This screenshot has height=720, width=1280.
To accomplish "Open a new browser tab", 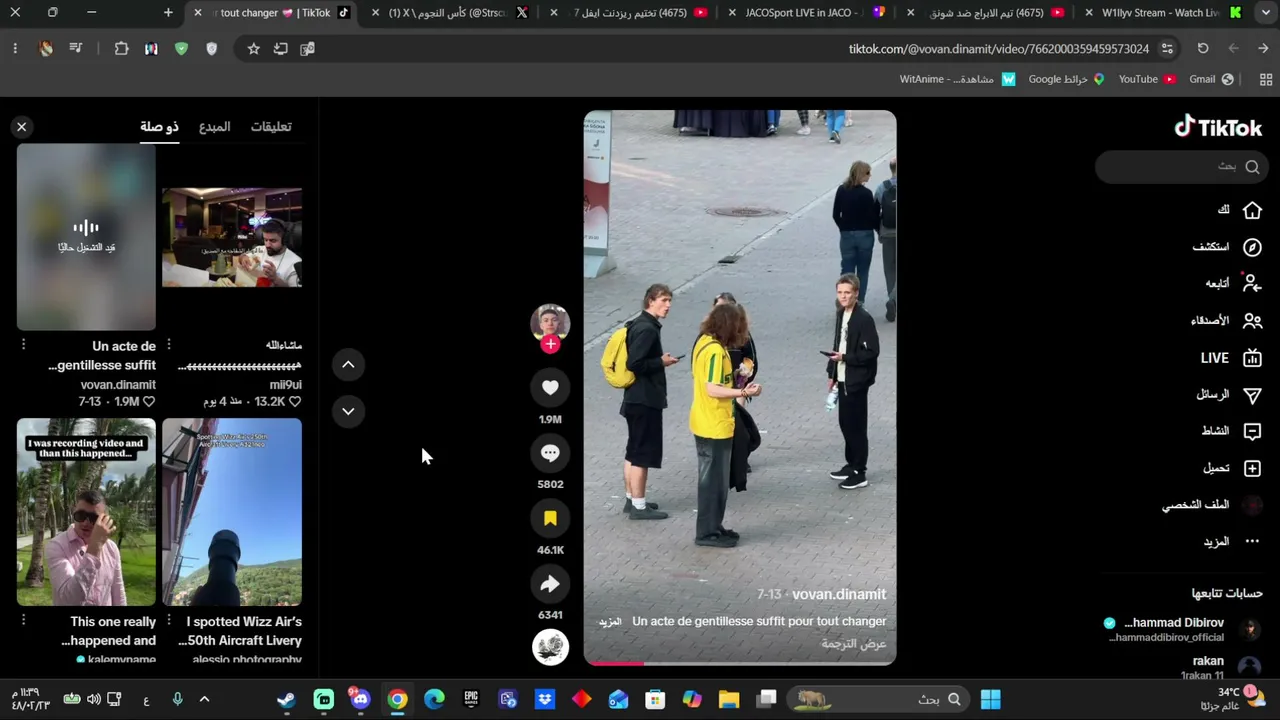I will pyautogui.click(x=168, y=13).
